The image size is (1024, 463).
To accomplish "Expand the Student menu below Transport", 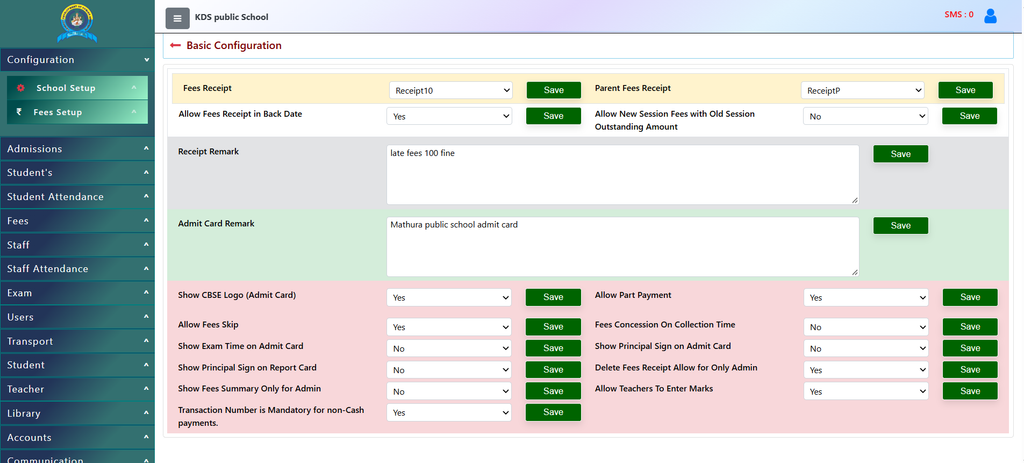I will (77, 365).
